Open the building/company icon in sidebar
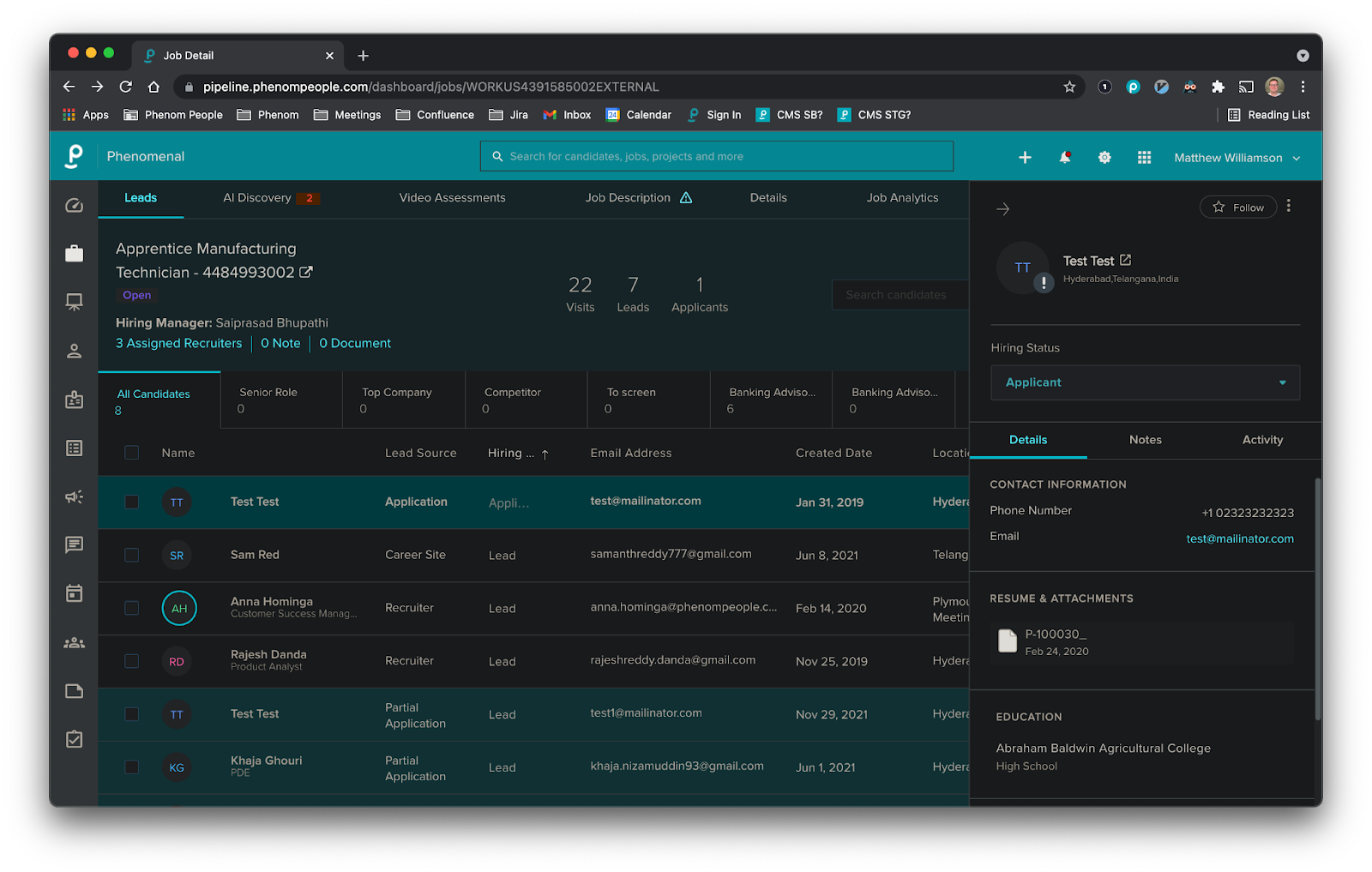 click(75, 400)
